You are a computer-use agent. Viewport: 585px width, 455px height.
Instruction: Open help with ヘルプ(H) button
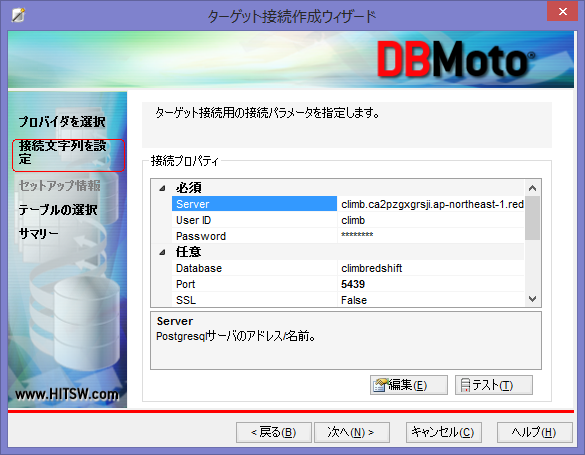tap(535, 432)
